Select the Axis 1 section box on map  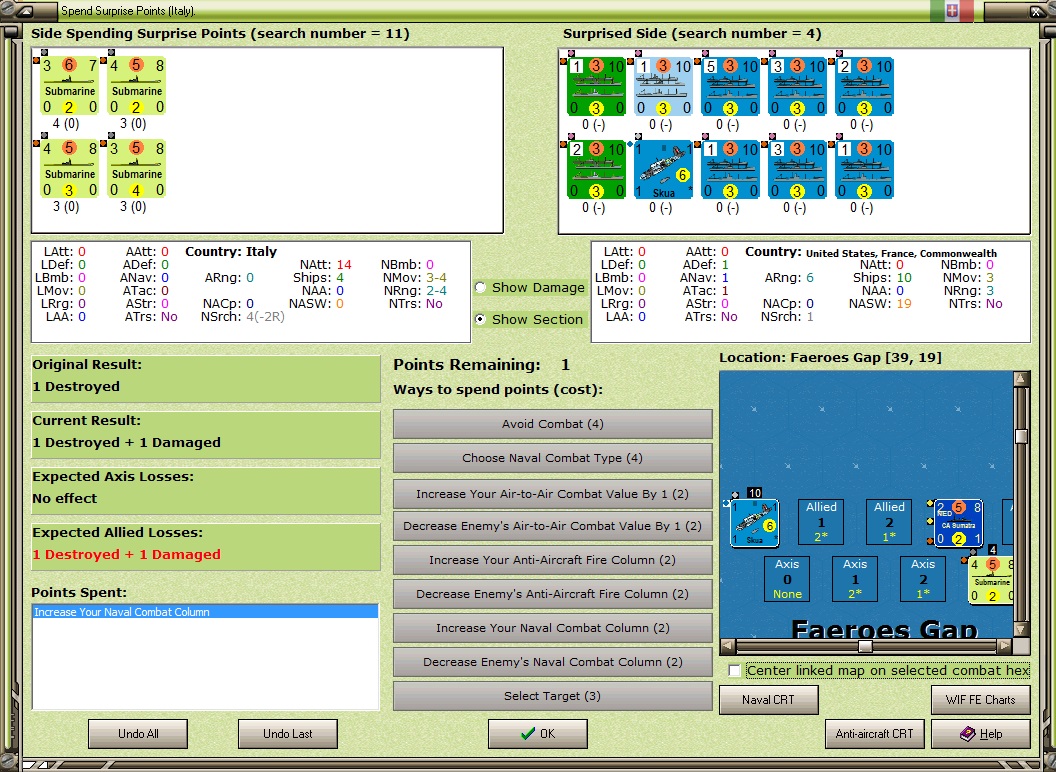855,579
